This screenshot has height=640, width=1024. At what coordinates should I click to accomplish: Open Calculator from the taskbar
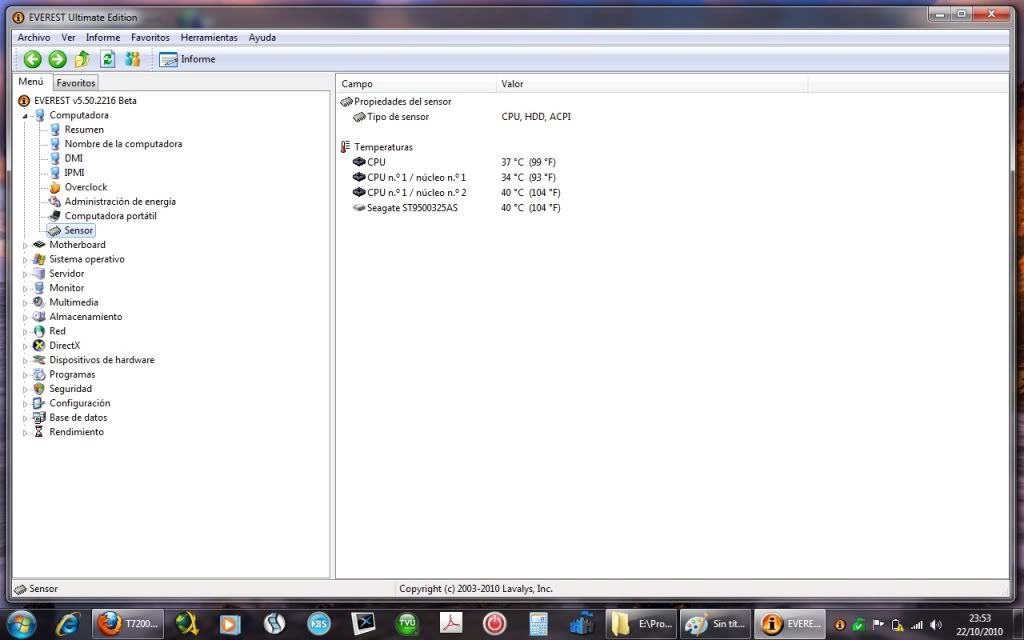pyautogui.click(x=538, y=624)
